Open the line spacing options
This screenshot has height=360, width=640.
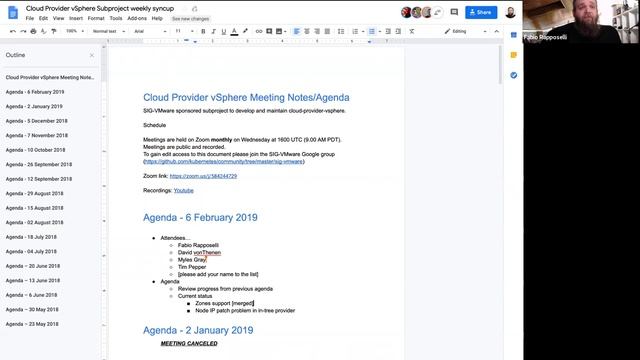point(341,31)
